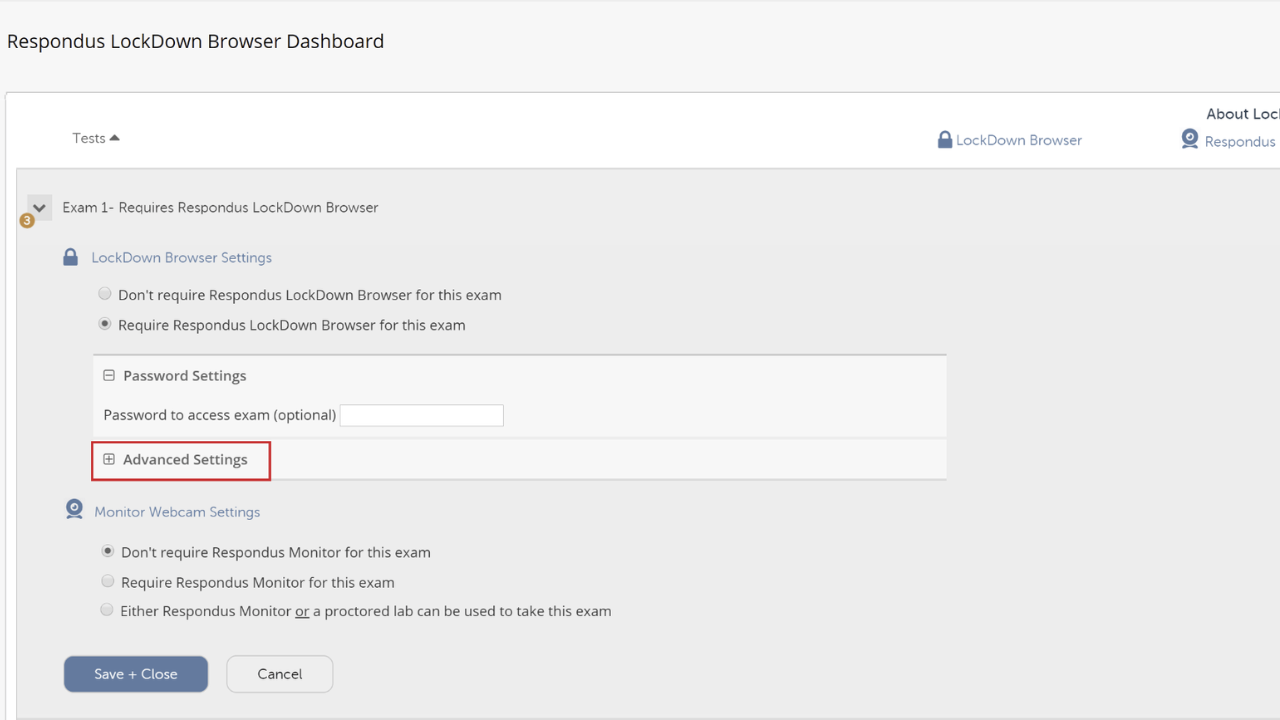This screenshot has width=1280, height=720.
Task: Click Save + Close button
Action: pyautogui.click(x=136, y=674)
